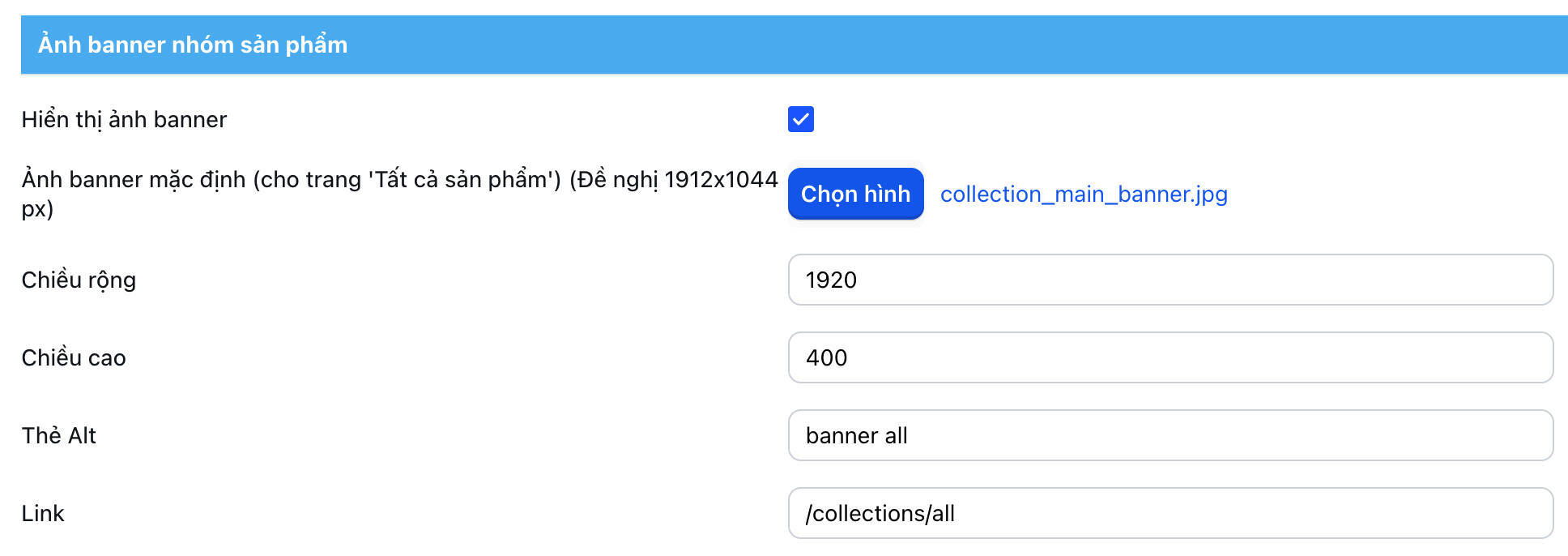Click the 'Thẻ Alt' label
This screenshot has height=556, width=1568.
coord(59,436)
